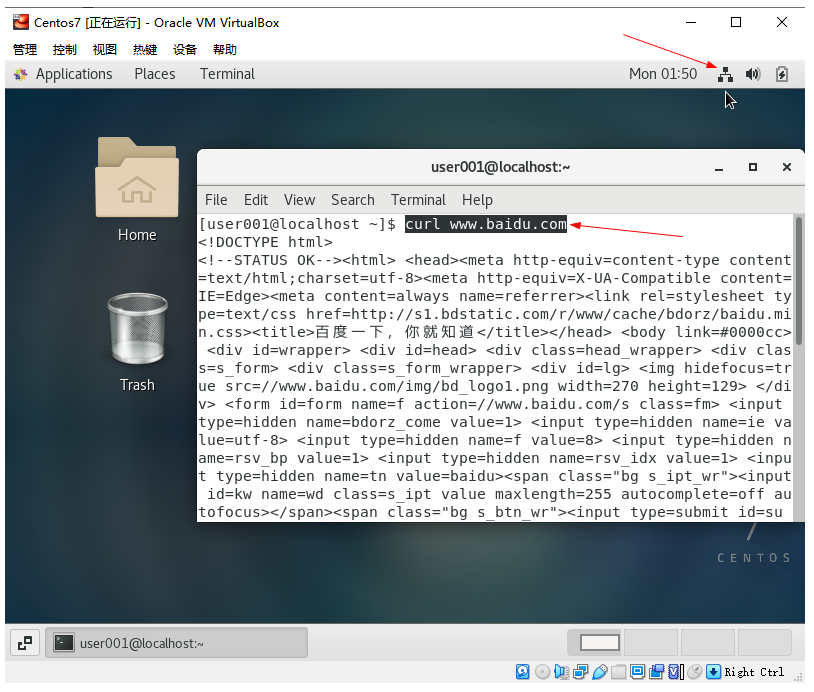Open the 设备 menu of VirtualBox
The width and height of the screenshot is (814, 692).
(185, 49)
